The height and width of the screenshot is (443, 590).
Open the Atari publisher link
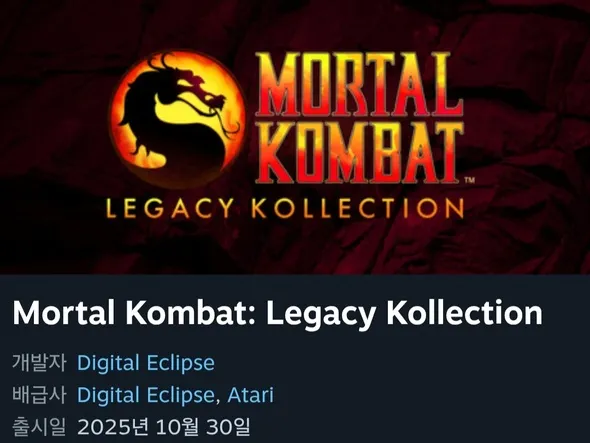(251, 395)
